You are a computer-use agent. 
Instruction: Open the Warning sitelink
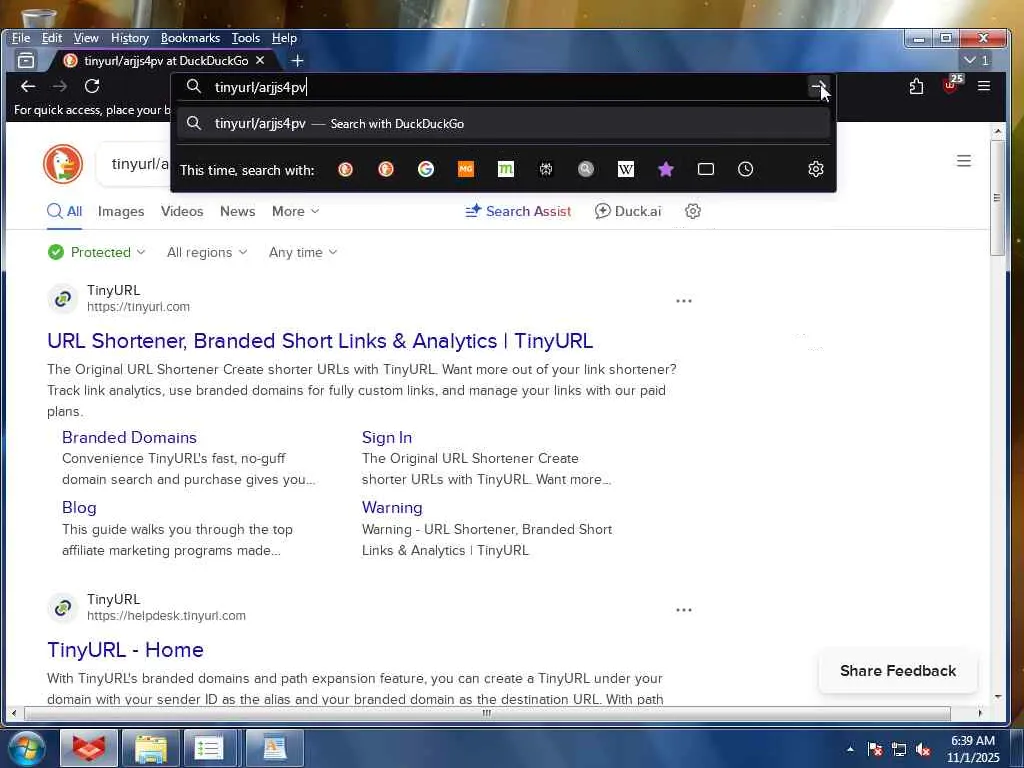392,507
